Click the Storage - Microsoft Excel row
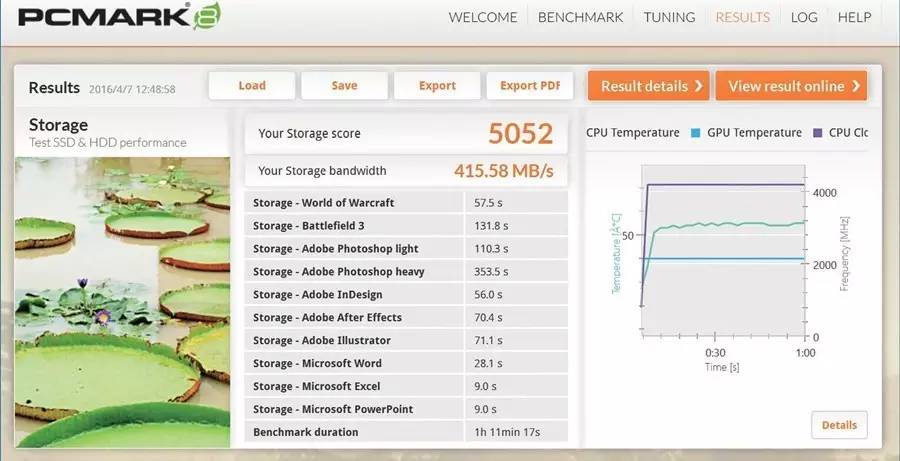 406,386
